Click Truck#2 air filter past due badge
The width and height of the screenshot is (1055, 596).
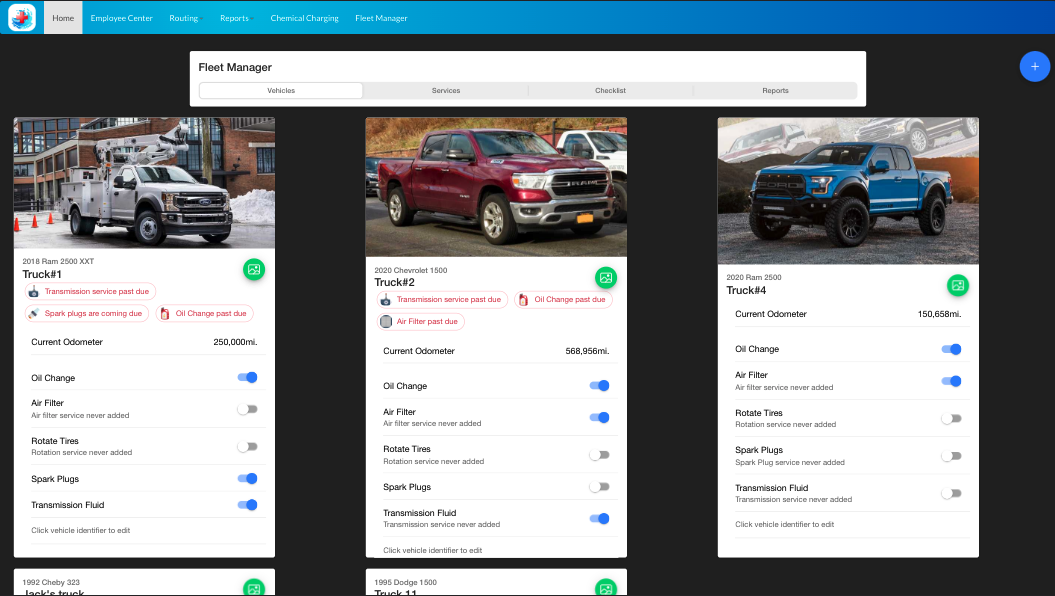click(421, 322)
